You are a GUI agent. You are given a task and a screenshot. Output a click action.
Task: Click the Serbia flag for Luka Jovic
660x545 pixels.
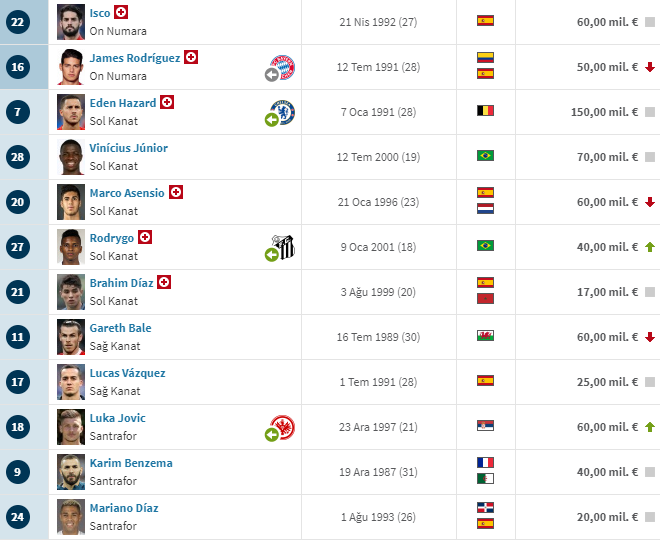485,425
